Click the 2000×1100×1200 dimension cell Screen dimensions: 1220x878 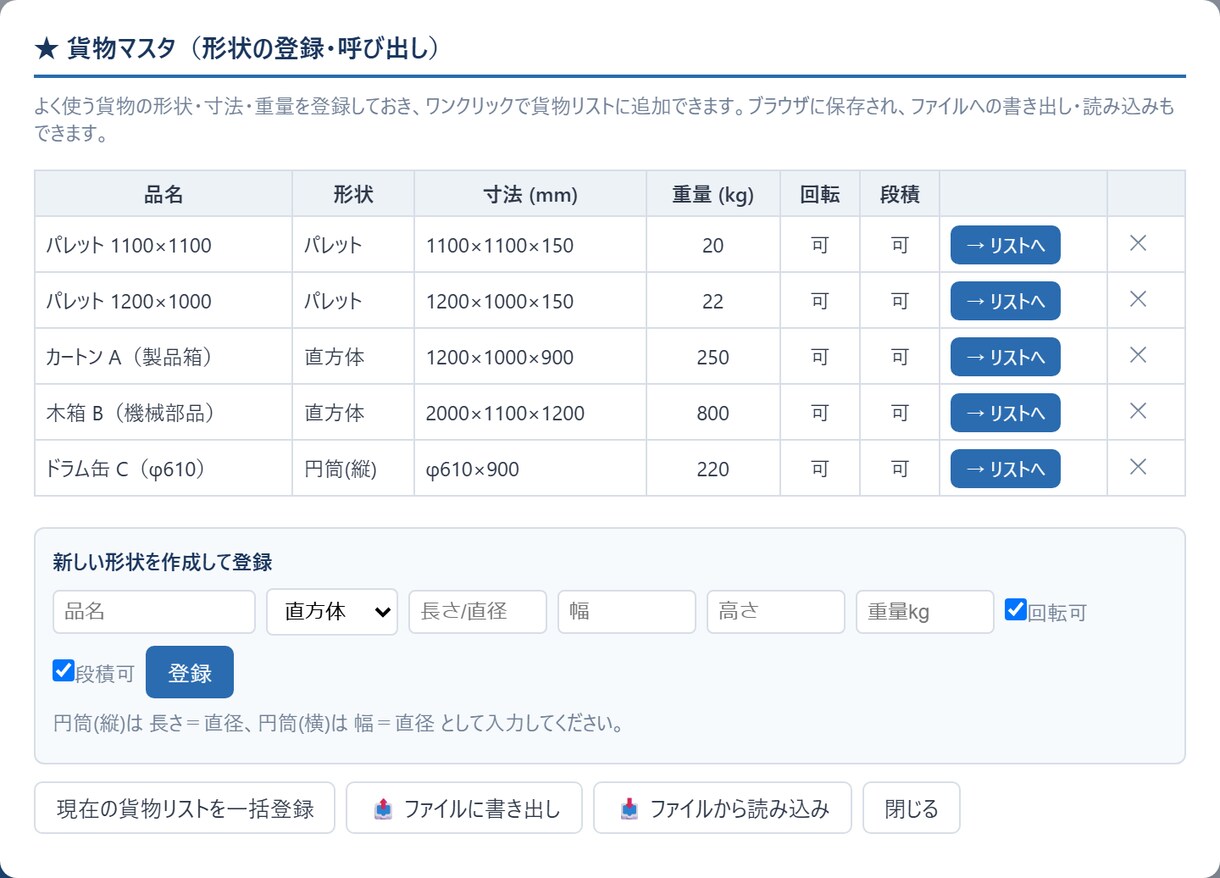click(x=530, y=413)
